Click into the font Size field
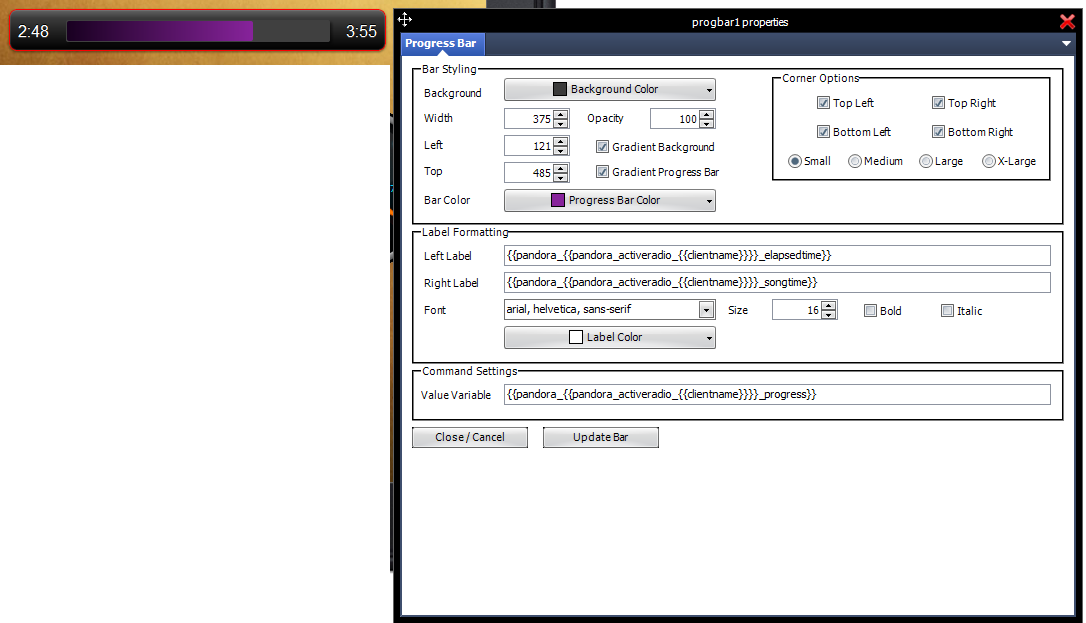Viewport: 1086px width, 623px height. [x=796, y=310]
